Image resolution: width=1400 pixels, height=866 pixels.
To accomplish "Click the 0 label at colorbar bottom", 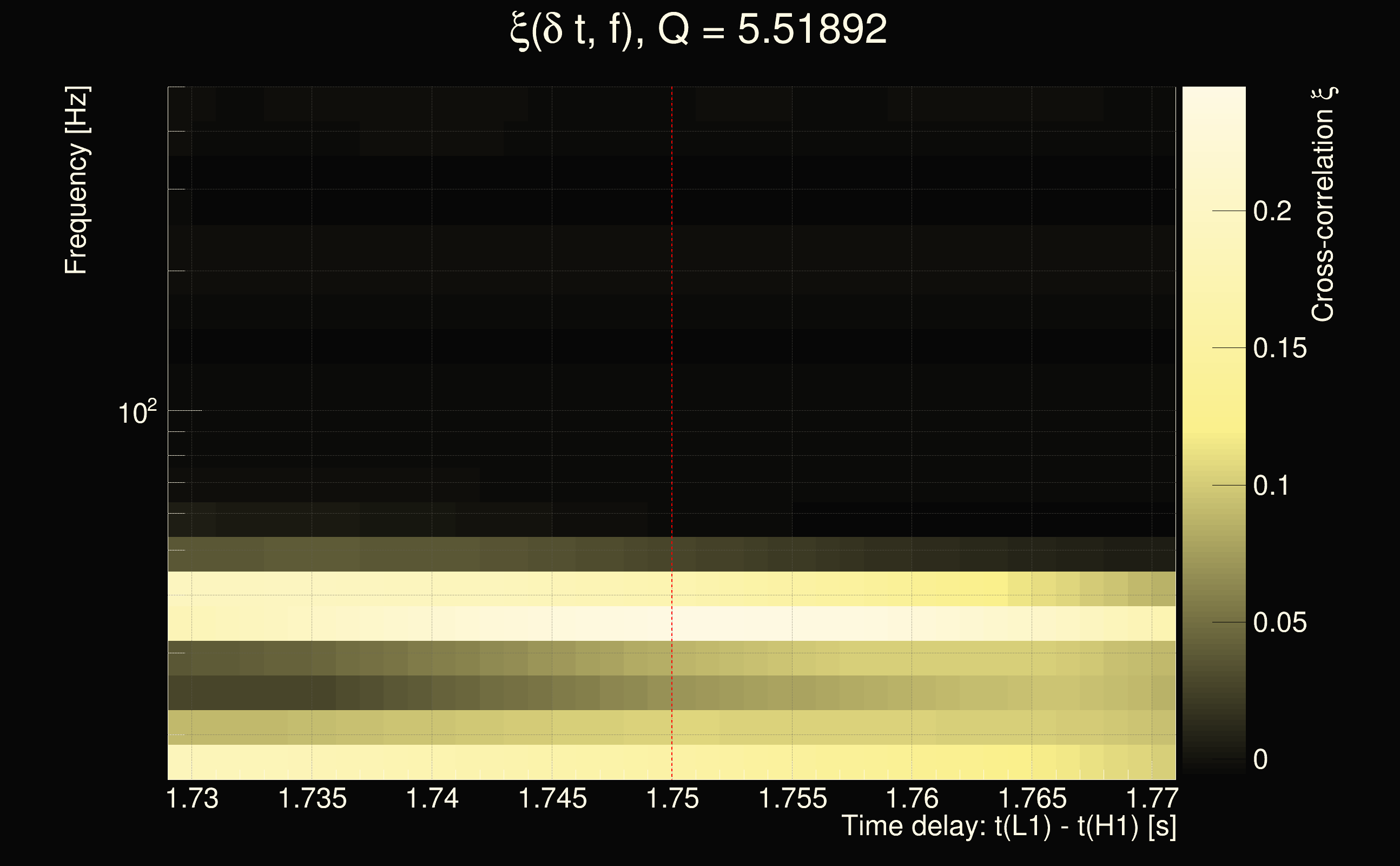I will point(1260,759).
